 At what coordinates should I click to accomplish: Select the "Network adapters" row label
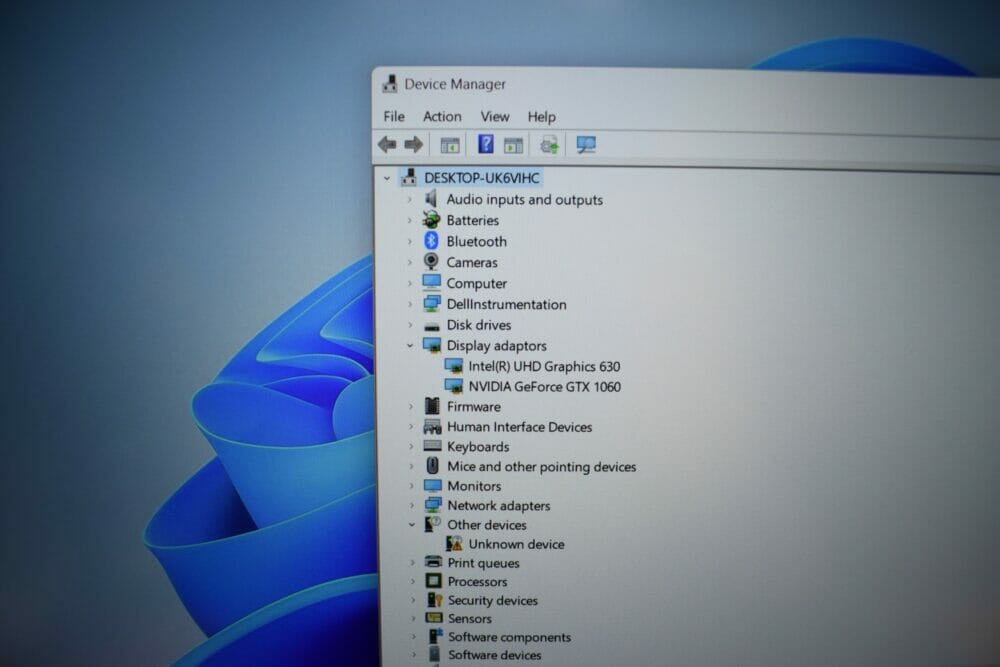click(x=499, y=506)
